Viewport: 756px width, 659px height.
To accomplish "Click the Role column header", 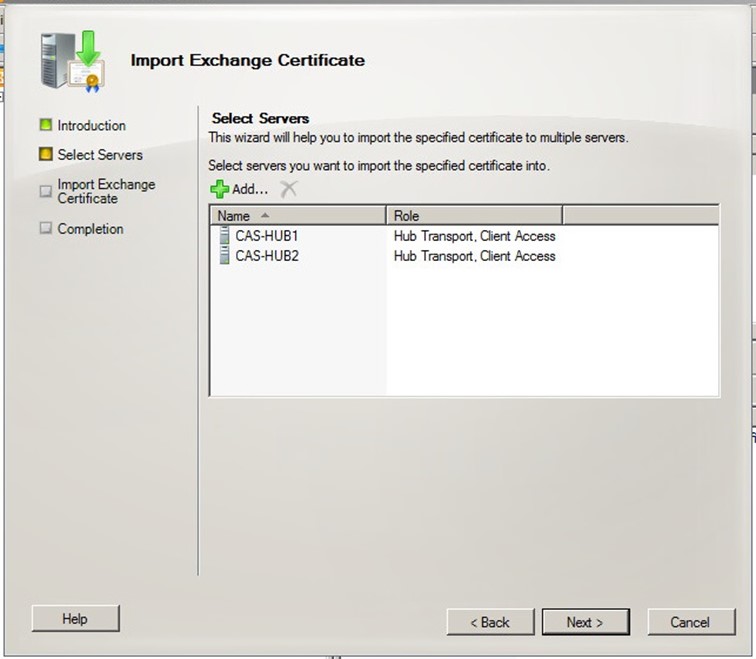I will 474,215.
